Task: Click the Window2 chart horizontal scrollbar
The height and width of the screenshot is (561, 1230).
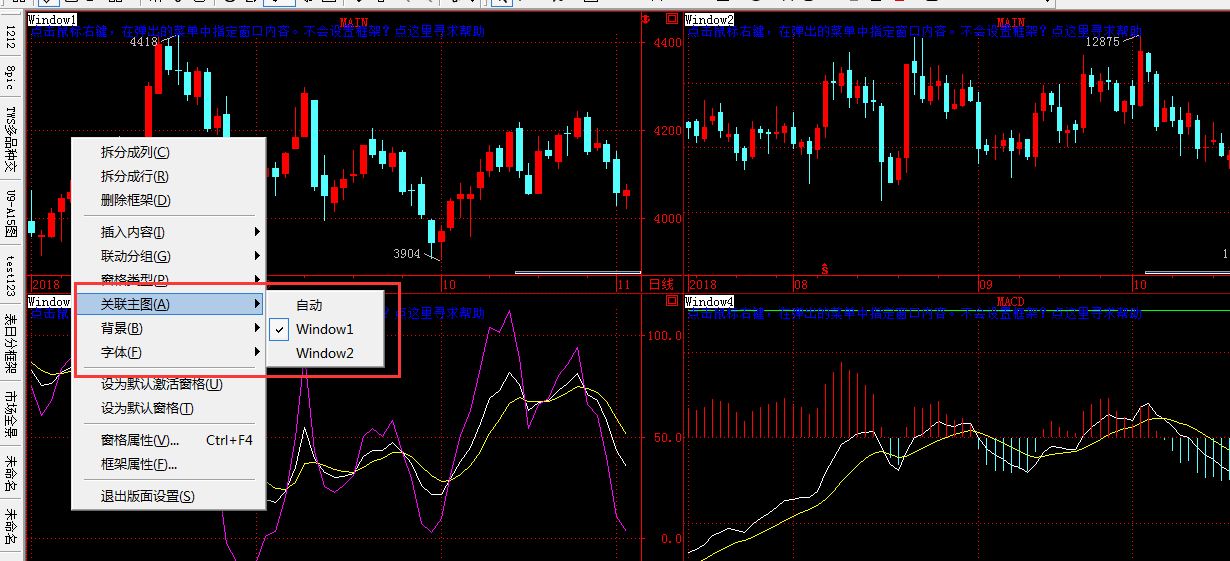Action: 1187,272
